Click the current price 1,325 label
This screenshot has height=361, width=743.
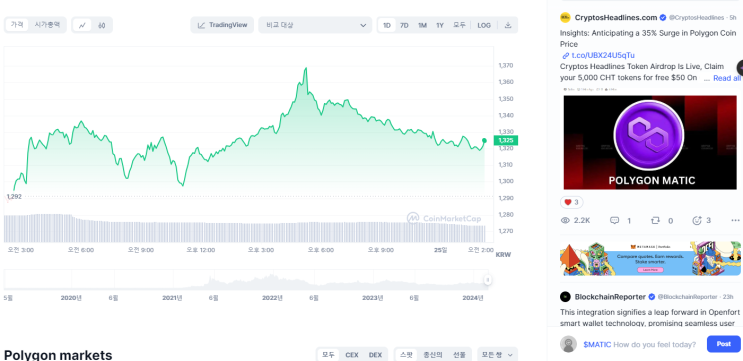(506, 140)
